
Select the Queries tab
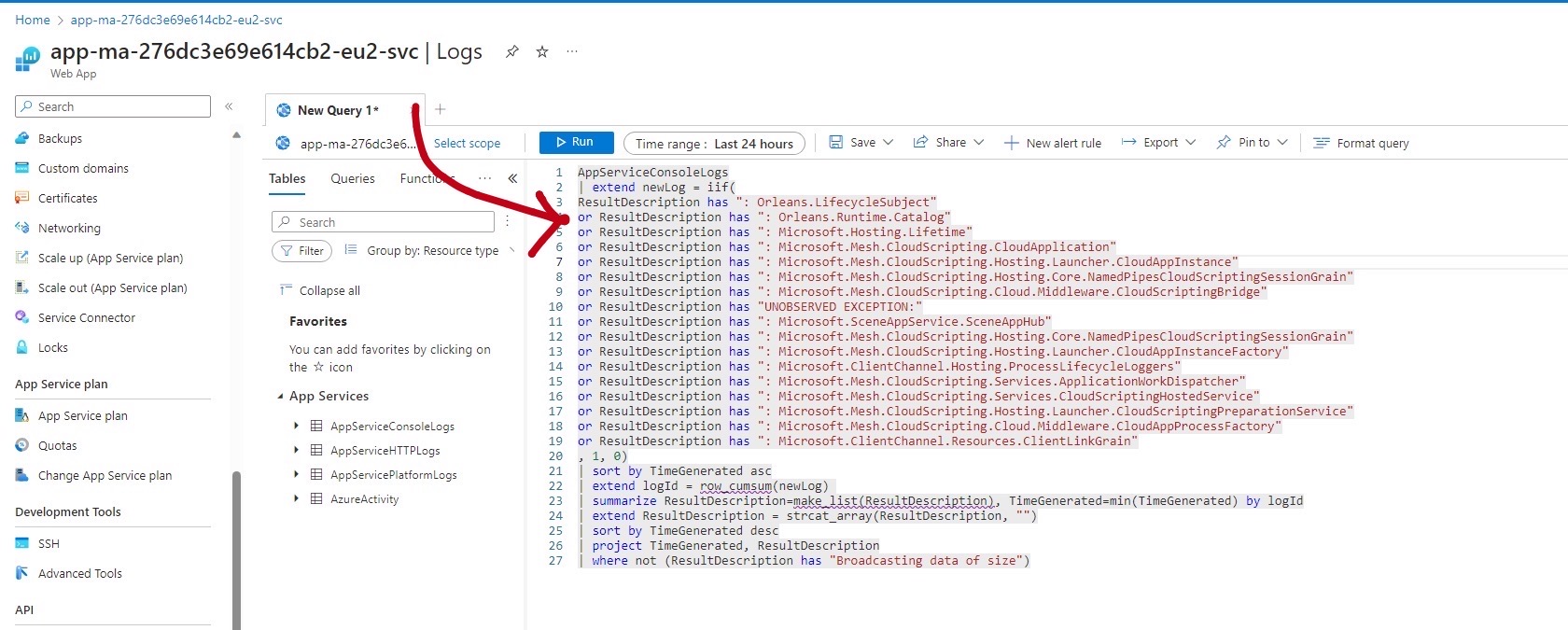(352, 178)
